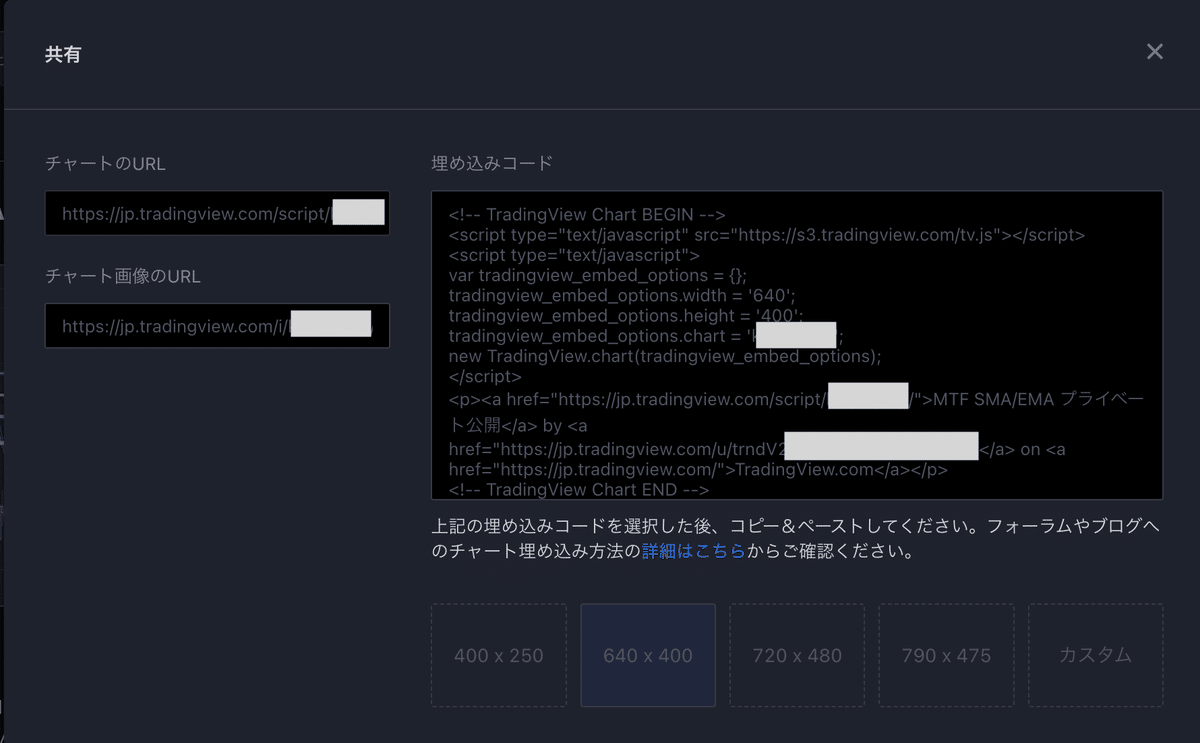Click the チャートのURL label

[x=105, y=163]
